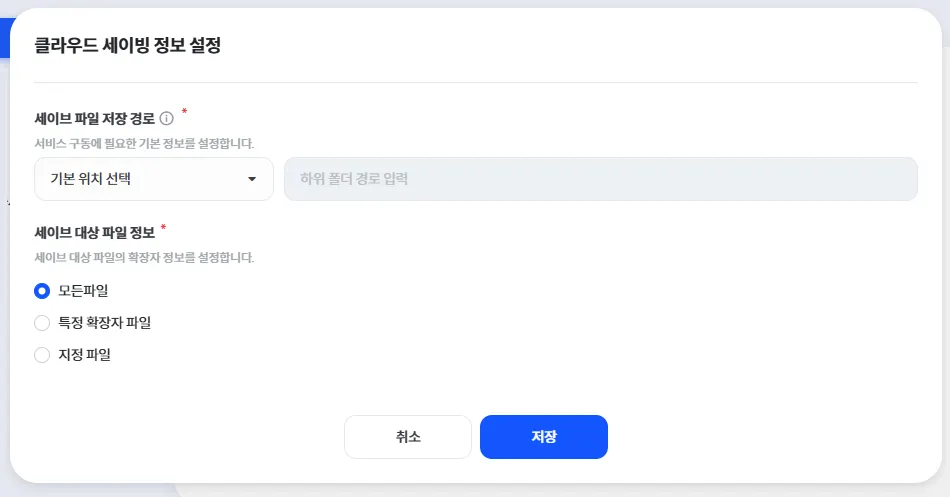The image size is (950, 497).
Task: Click the 지정 파일 label text
Action: coord(85,355)
